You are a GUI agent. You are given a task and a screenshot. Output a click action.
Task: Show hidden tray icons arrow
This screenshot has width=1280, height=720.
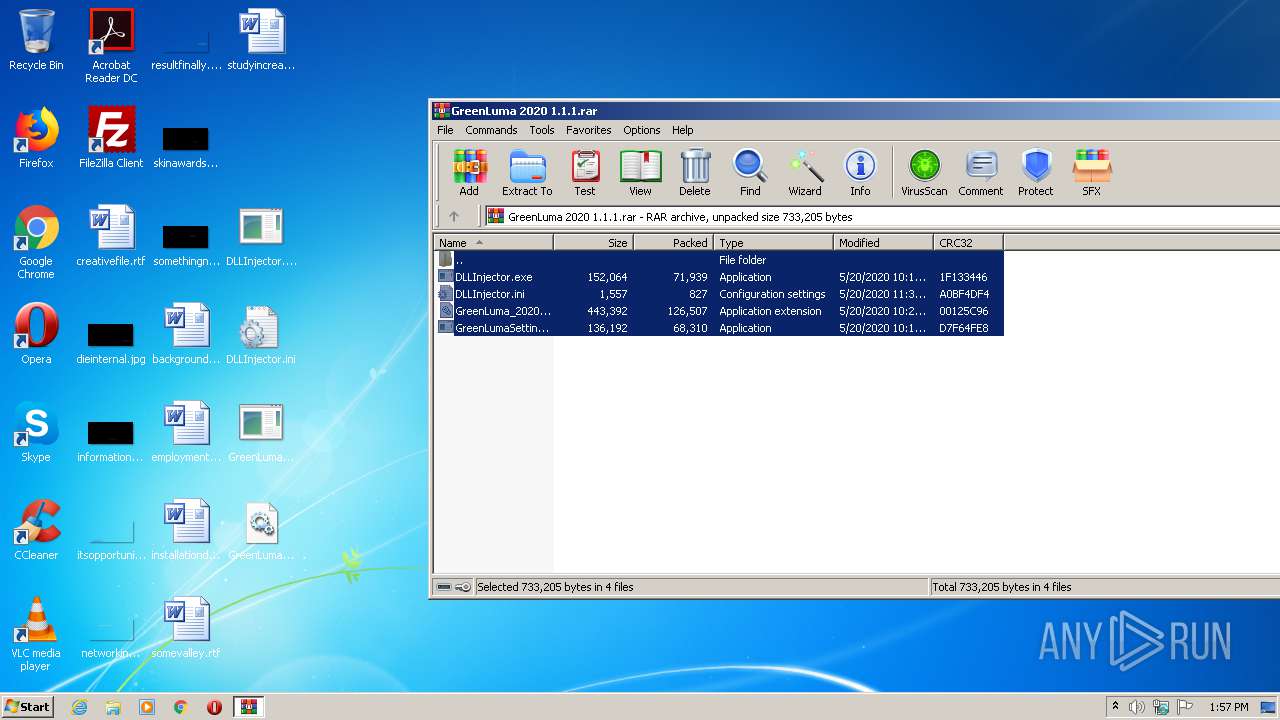click(x=1115, y=707)
